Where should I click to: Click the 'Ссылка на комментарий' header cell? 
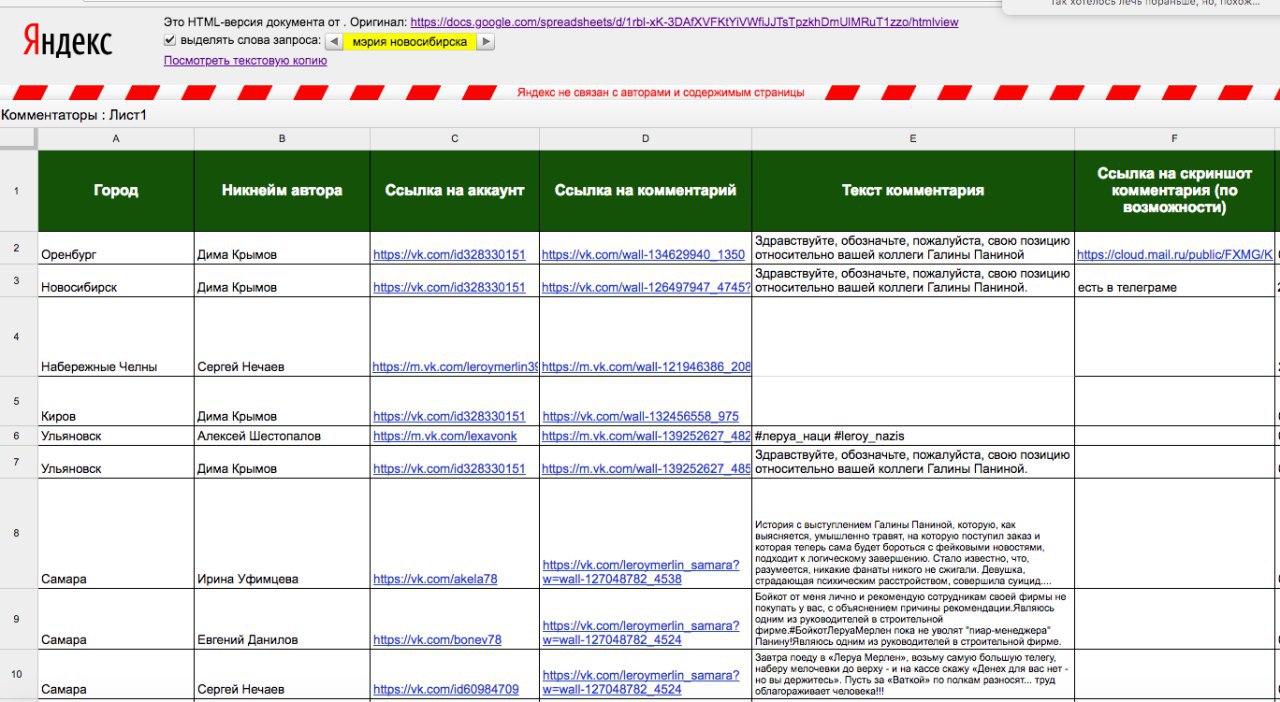pos(645,190)
